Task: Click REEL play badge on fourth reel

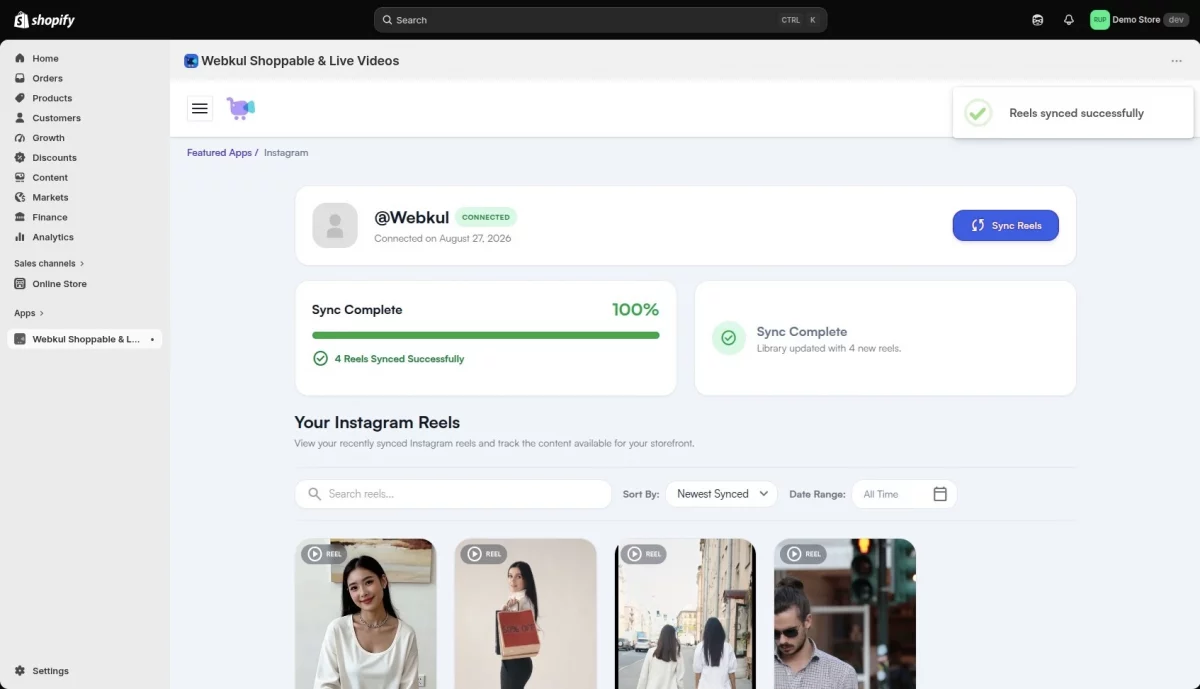Action: [803, 554]
